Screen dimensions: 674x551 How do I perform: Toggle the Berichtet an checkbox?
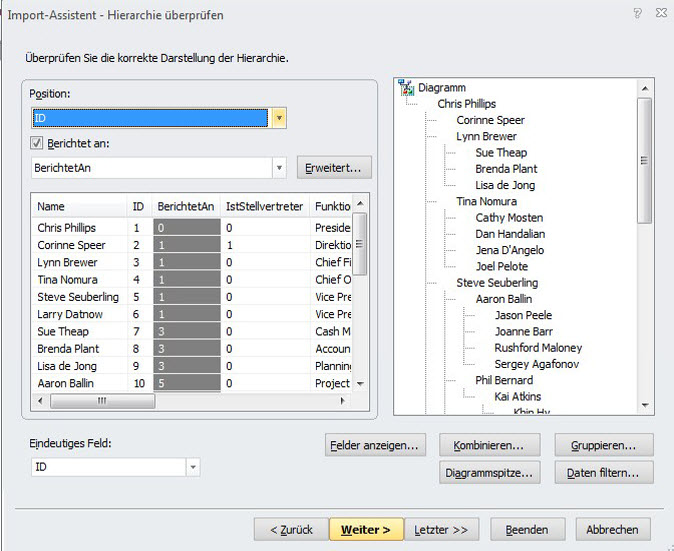[x=37, y=143]
